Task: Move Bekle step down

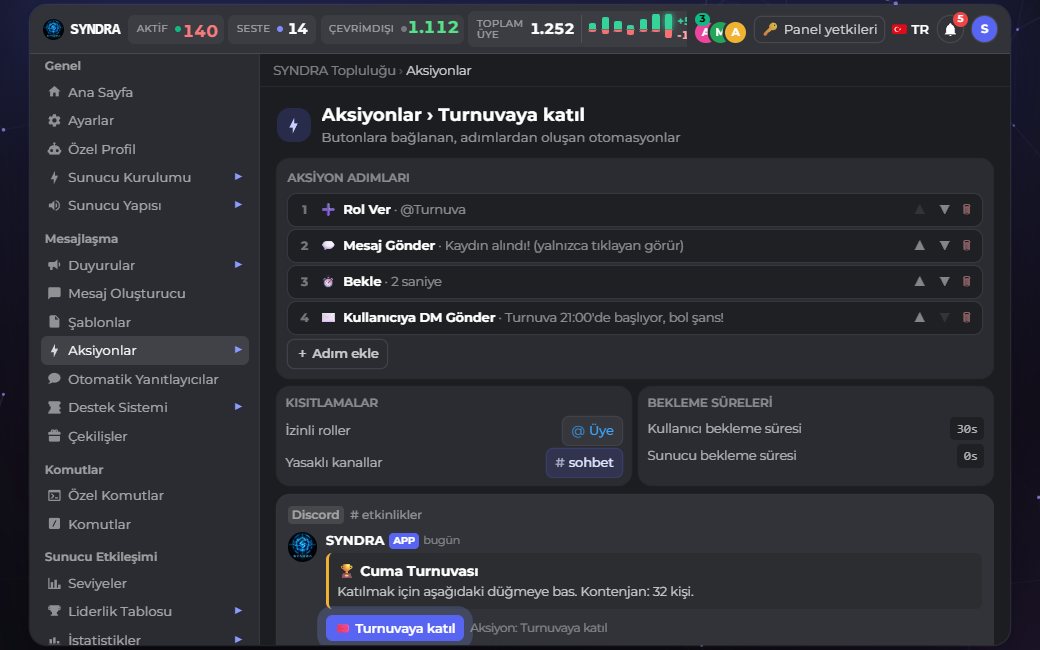Action: (x=944, y=281)
